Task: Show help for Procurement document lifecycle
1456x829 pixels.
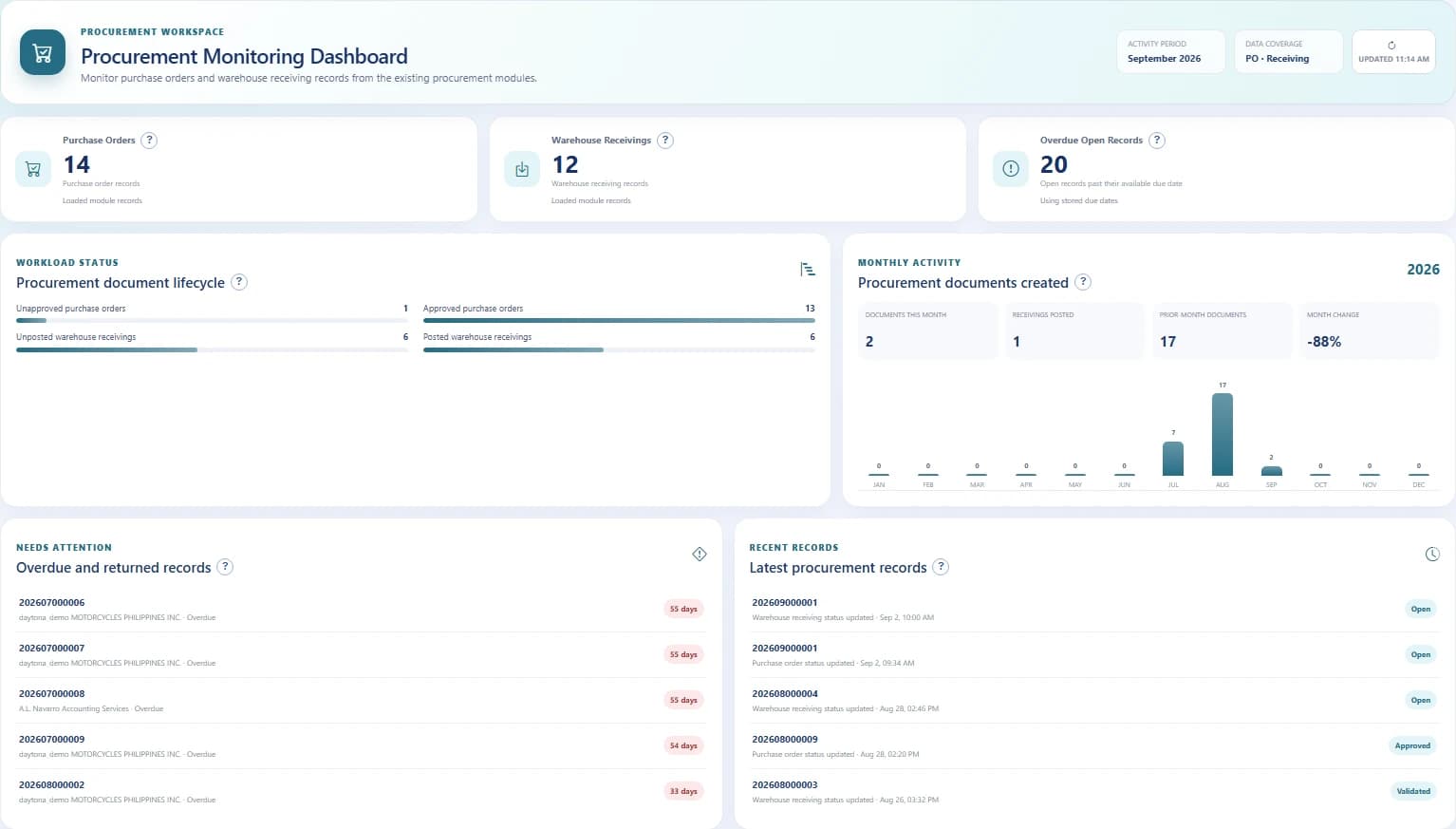Action: coord(239,282)
